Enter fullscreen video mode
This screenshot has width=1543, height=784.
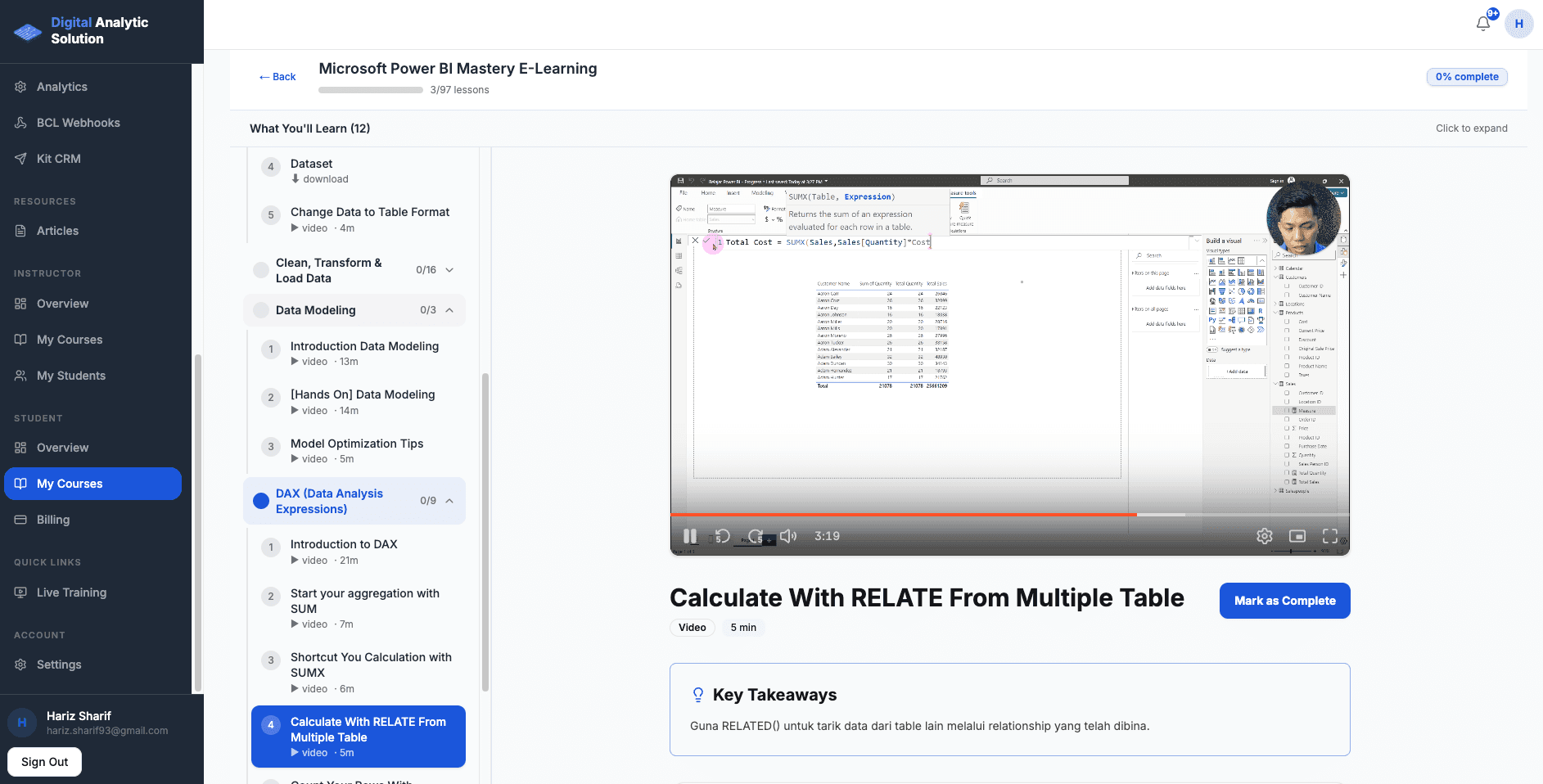1330,536
